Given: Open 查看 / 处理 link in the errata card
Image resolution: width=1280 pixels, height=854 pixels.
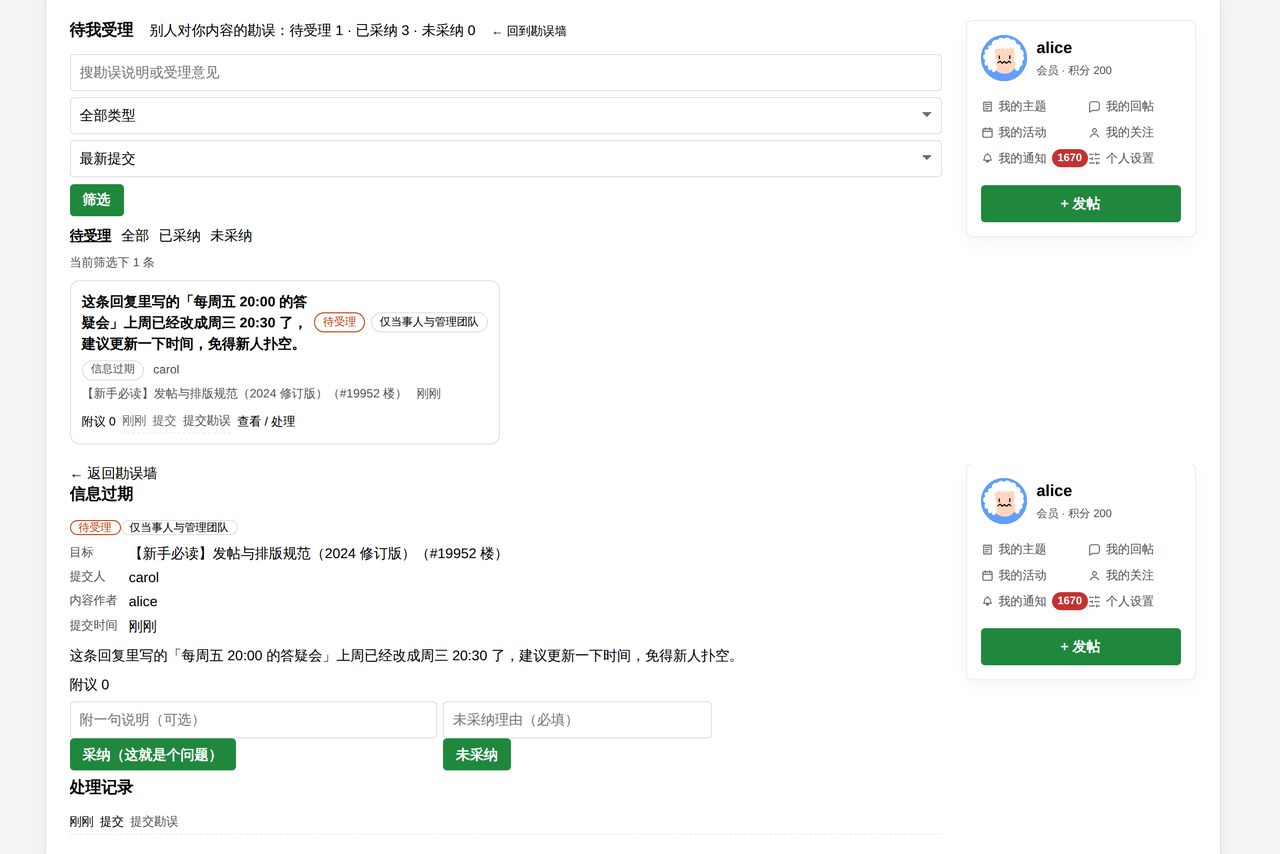Looking at the screenshot, I should tap(266, 421).
